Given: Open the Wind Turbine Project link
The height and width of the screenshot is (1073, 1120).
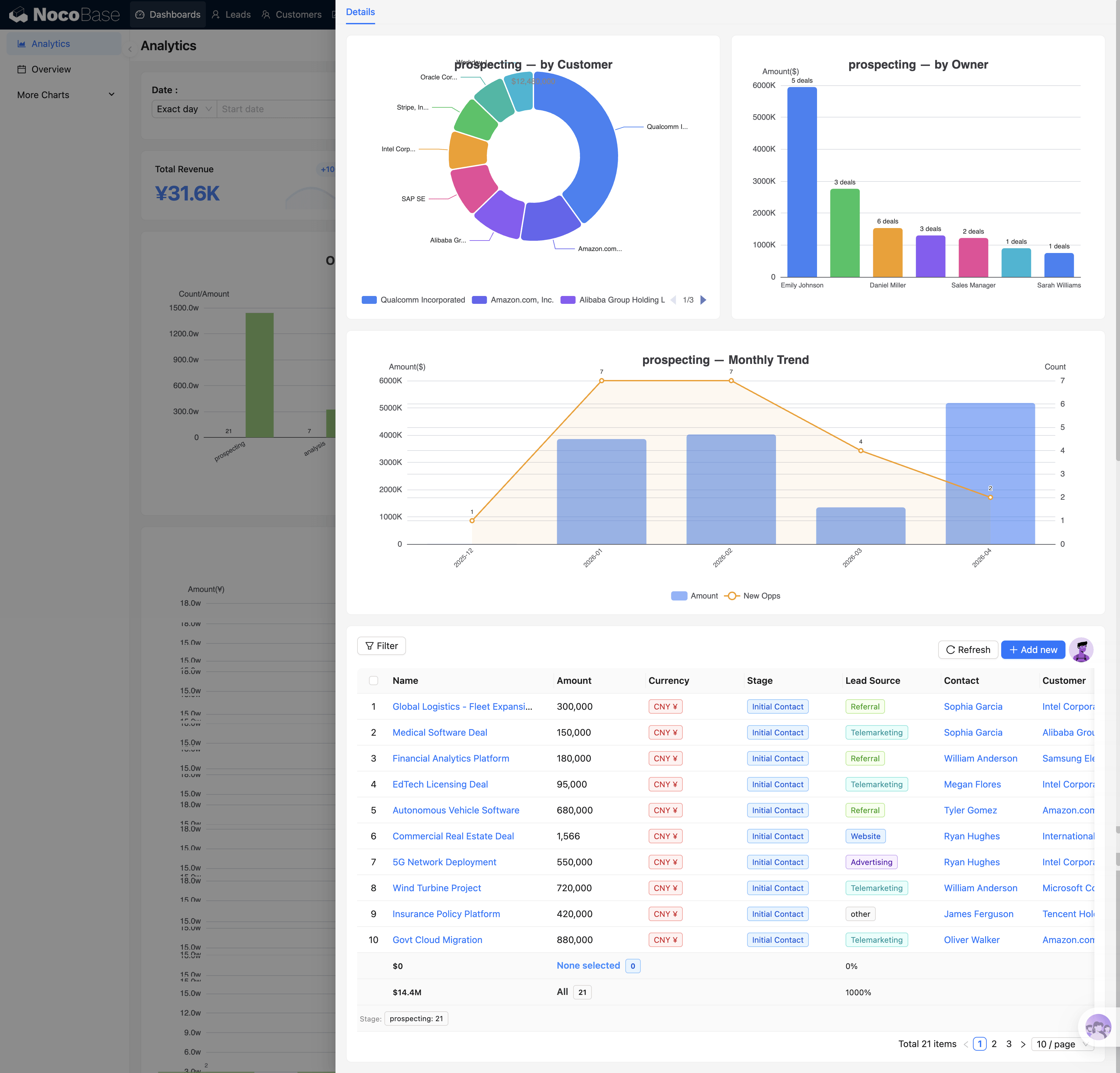Looking at the screenshot, I should 437,888.
